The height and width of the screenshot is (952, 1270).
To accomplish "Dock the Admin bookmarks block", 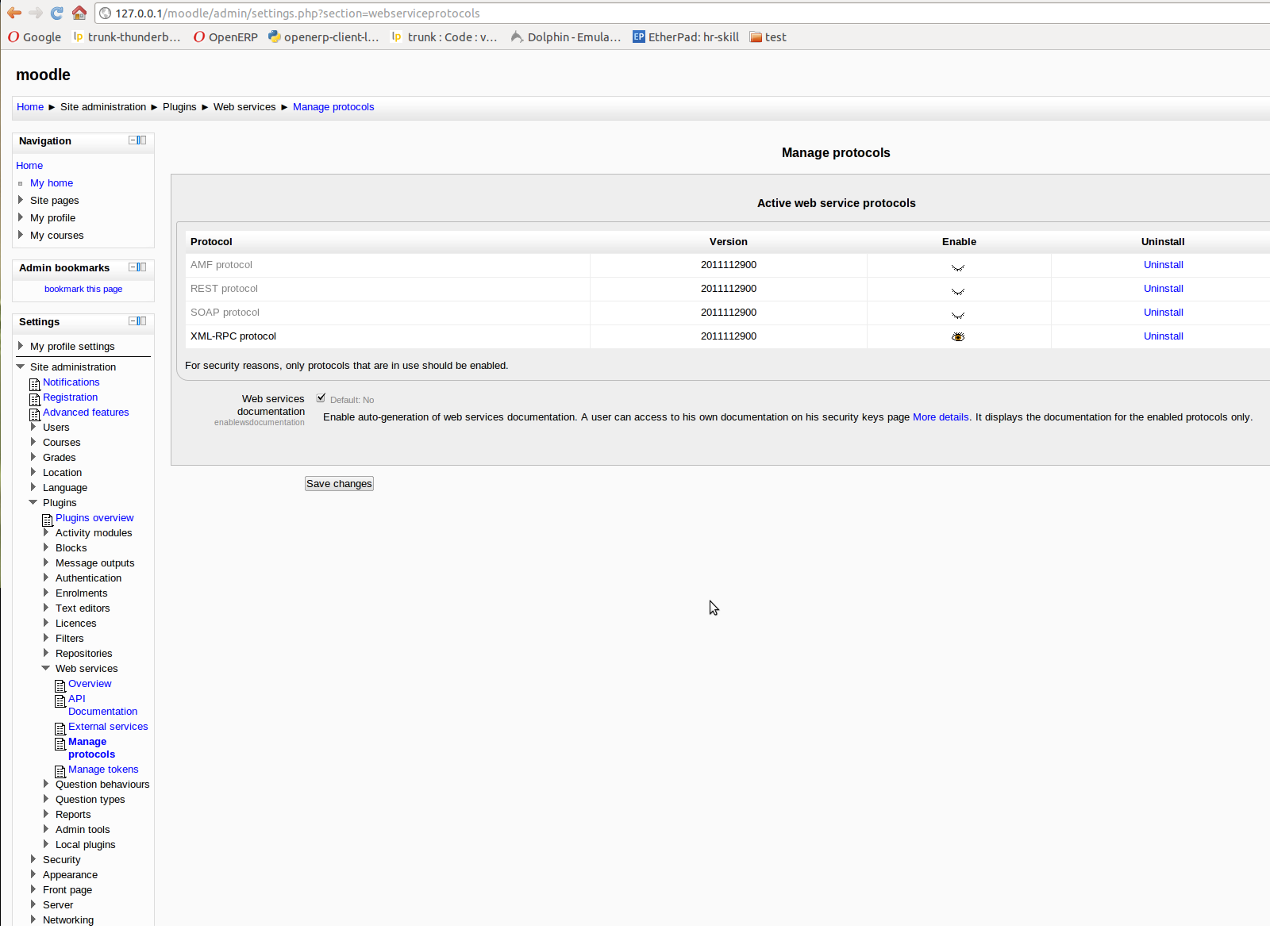I will (142, 267).
